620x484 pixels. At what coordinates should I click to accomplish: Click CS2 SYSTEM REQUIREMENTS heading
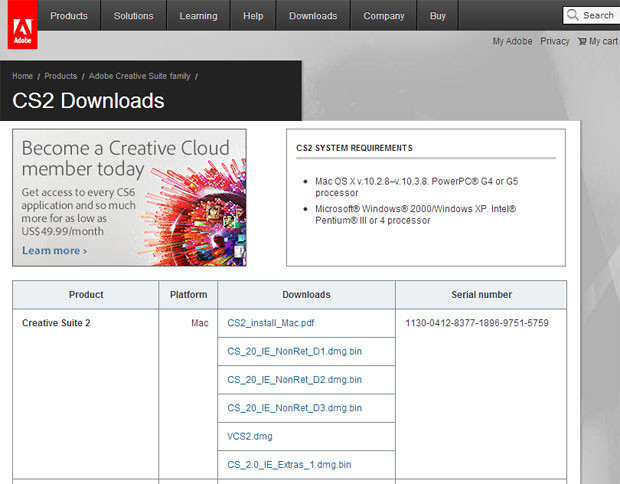[354, 148]
